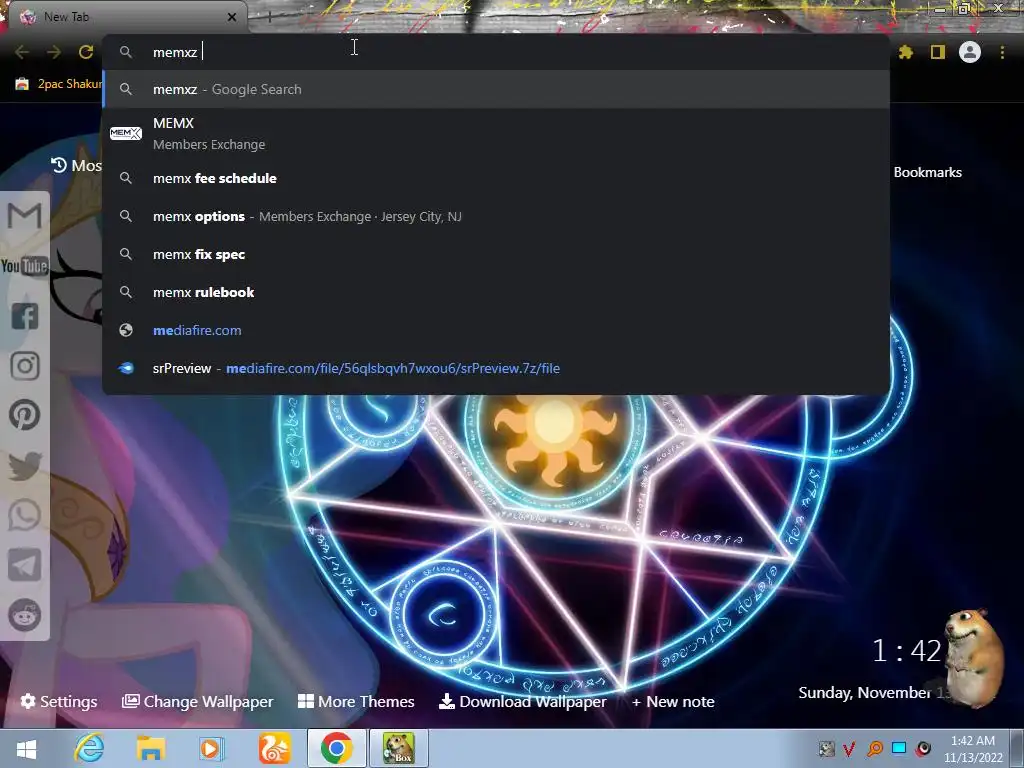This screenshot has height=768, width=1024.
Task: Open Reddit from the sidebar
Action: pos(25,615)
